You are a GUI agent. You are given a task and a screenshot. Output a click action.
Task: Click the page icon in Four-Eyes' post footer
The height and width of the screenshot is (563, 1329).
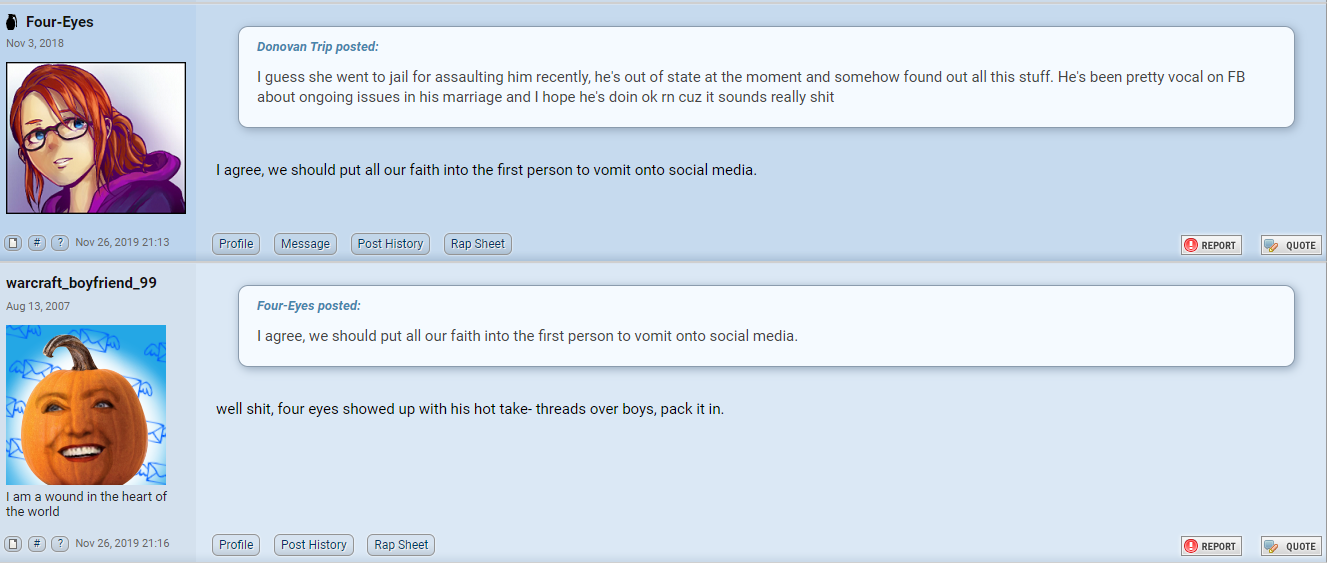pyautogui.click(x=13, y=242)
